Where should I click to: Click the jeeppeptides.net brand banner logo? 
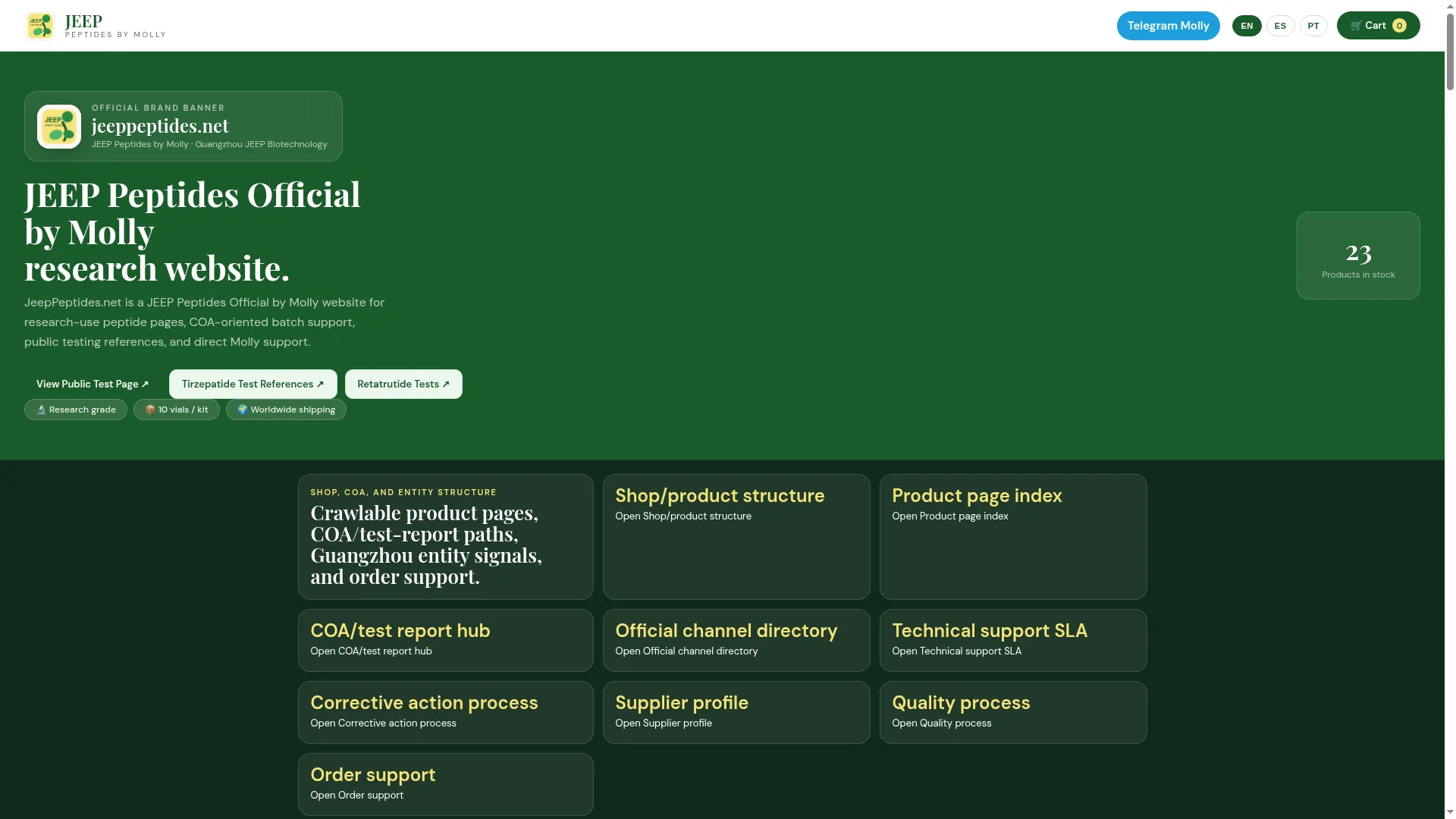[59, 127]
